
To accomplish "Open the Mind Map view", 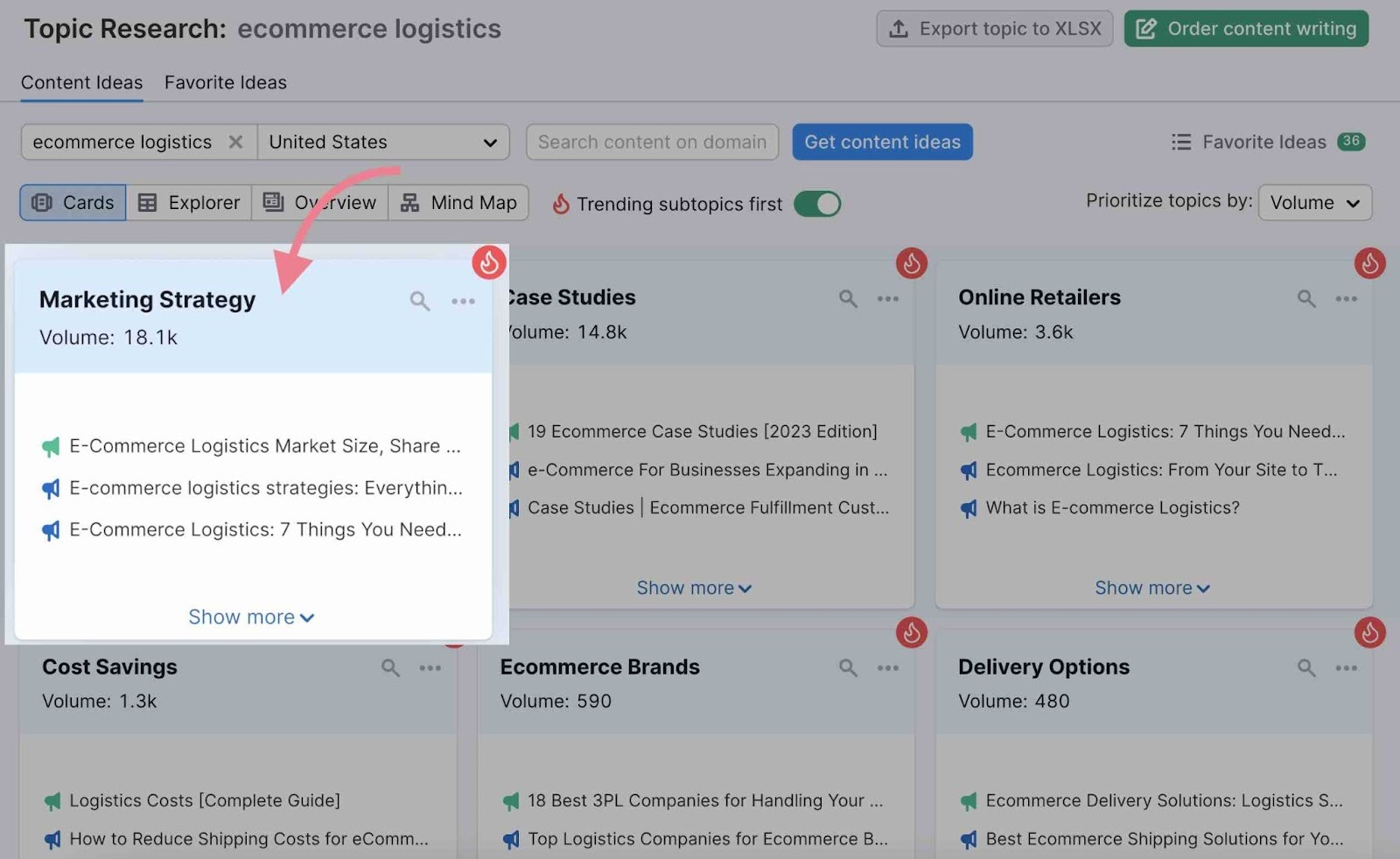I will click(x=458, y=202).
